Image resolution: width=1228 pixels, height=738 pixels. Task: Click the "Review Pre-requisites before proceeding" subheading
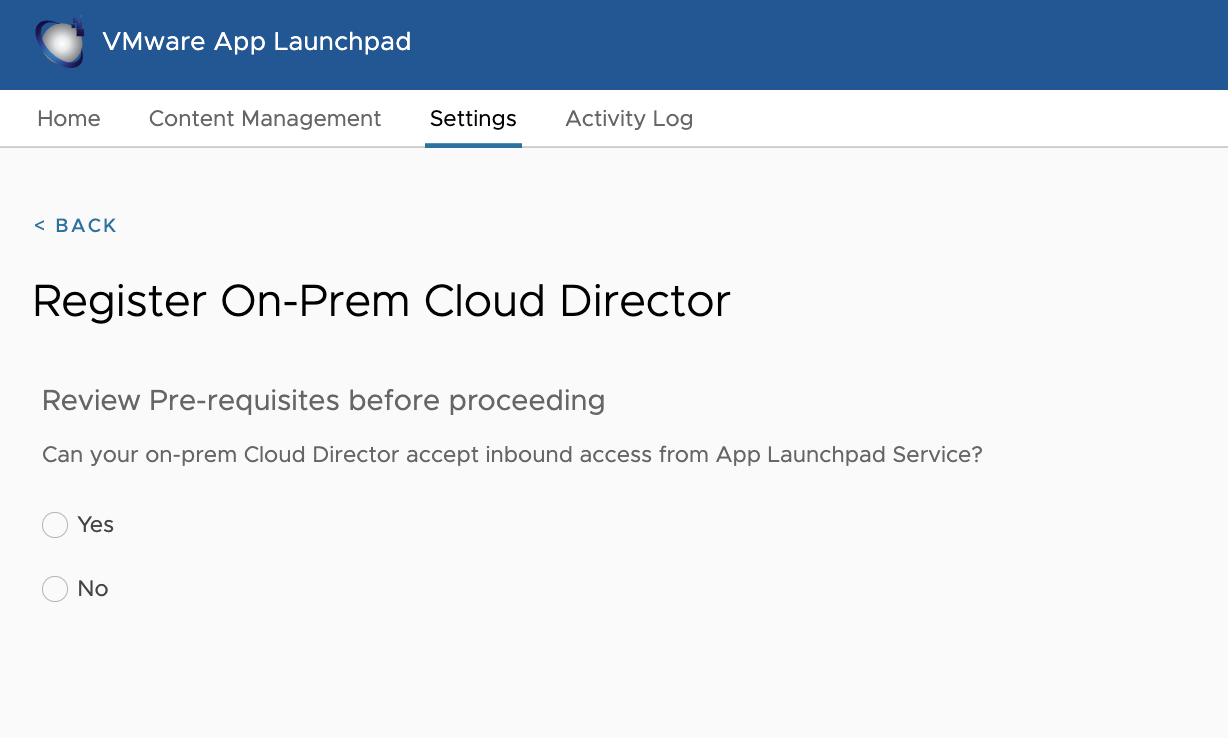(x=323, y=401)
